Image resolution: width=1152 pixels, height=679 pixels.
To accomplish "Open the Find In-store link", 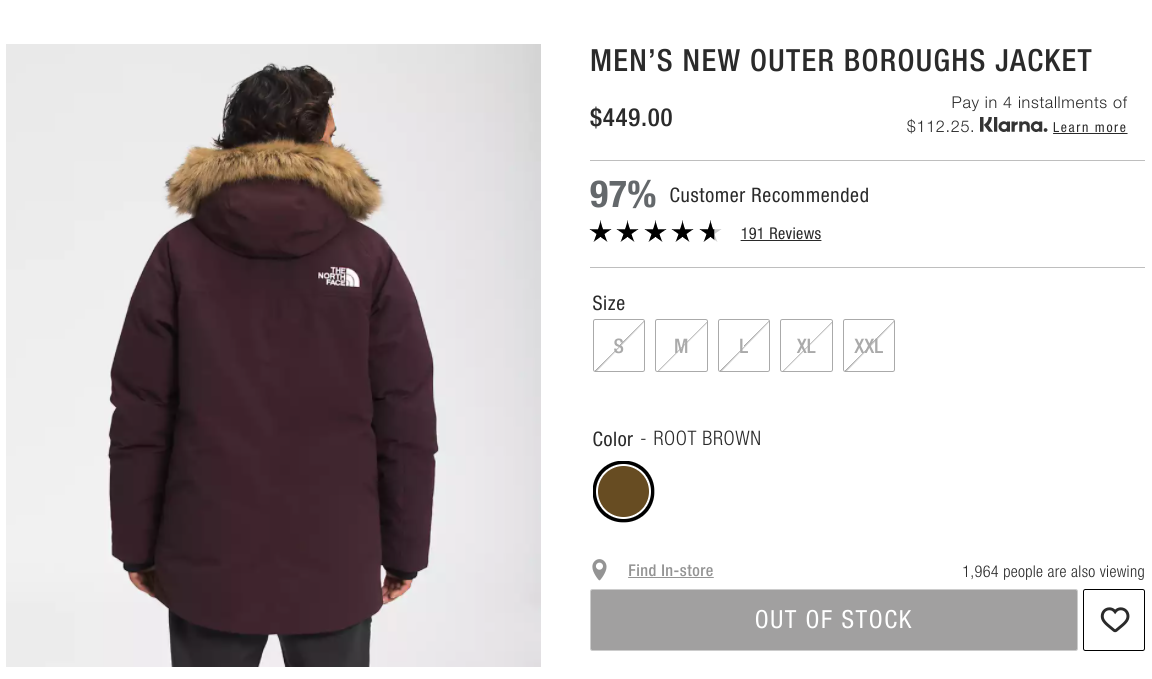I will coord(670,570).
